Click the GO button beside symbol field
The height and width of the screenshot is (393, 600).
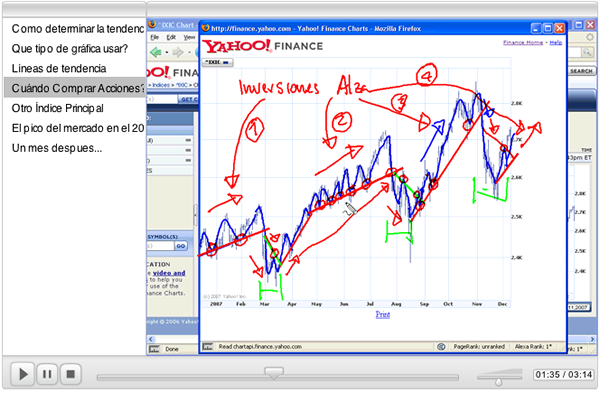tap(181, 246)
